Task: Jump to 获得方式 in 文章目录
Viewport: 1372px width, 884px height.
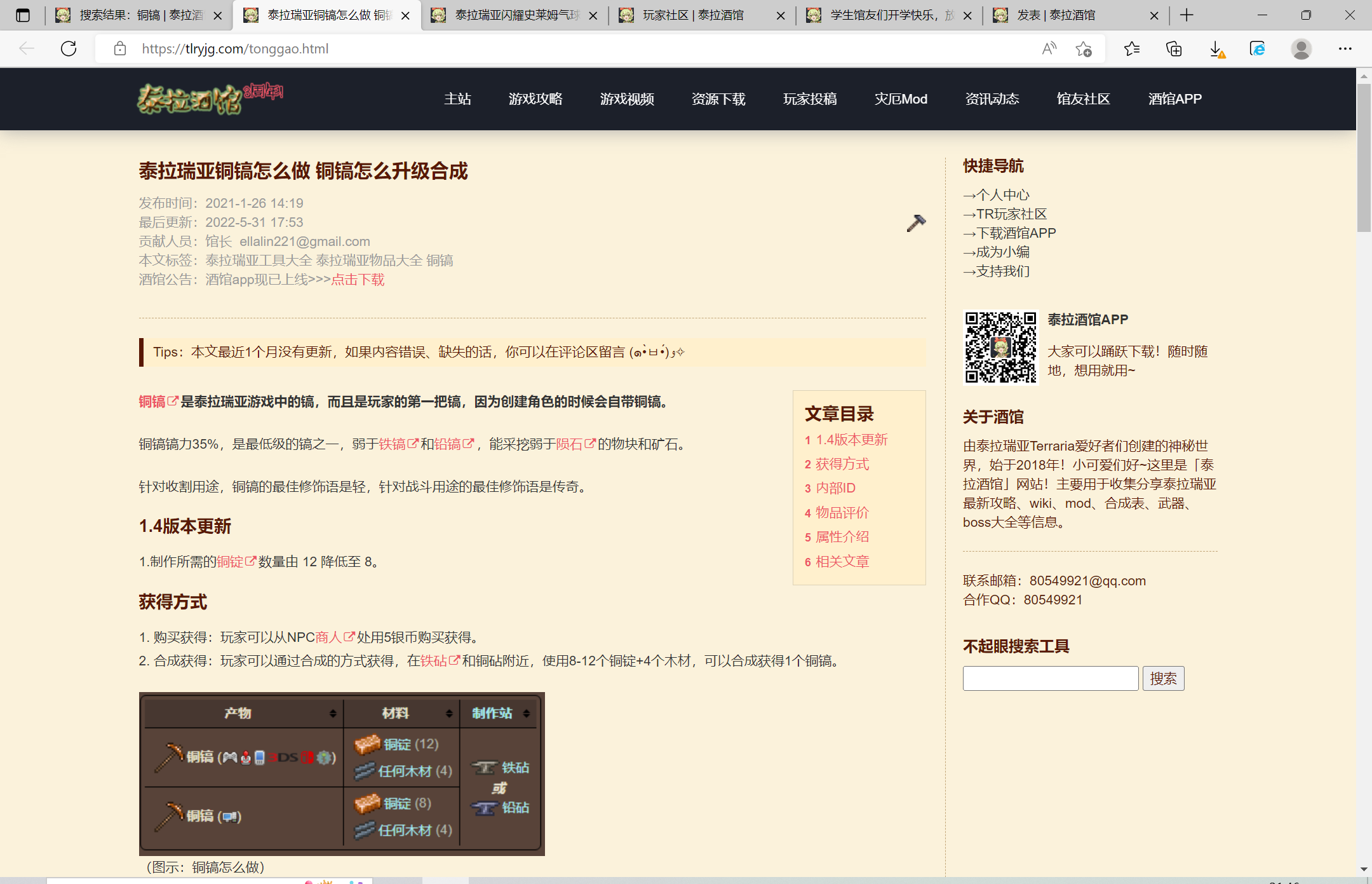Action: click(842, 464)
